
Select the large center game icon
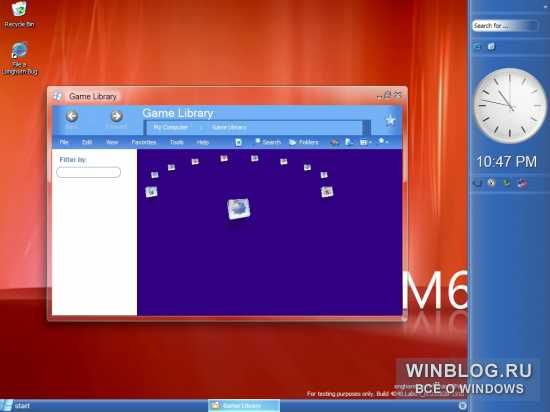pos(239,209)
